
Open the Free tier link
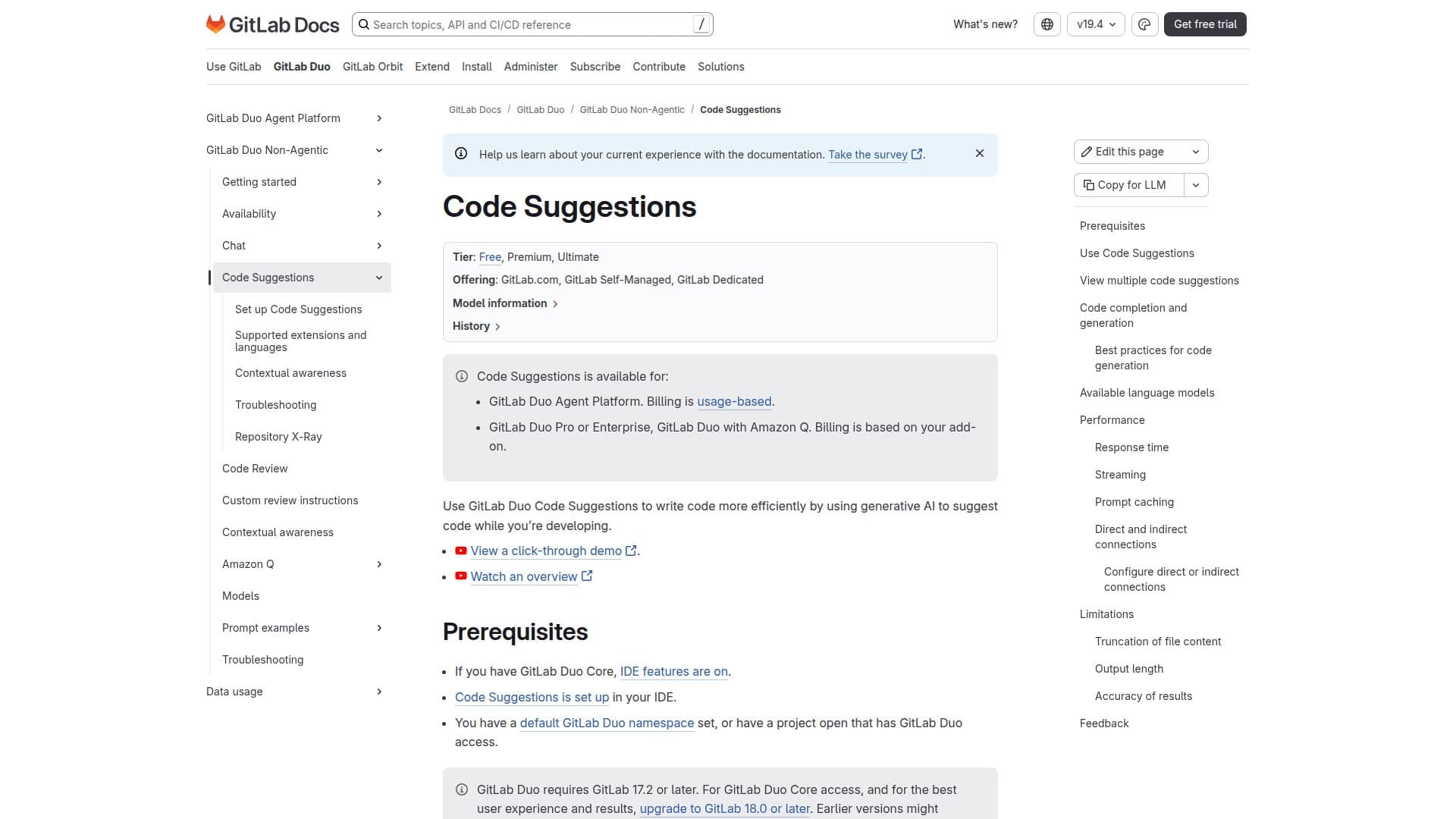tap(490, 257)
